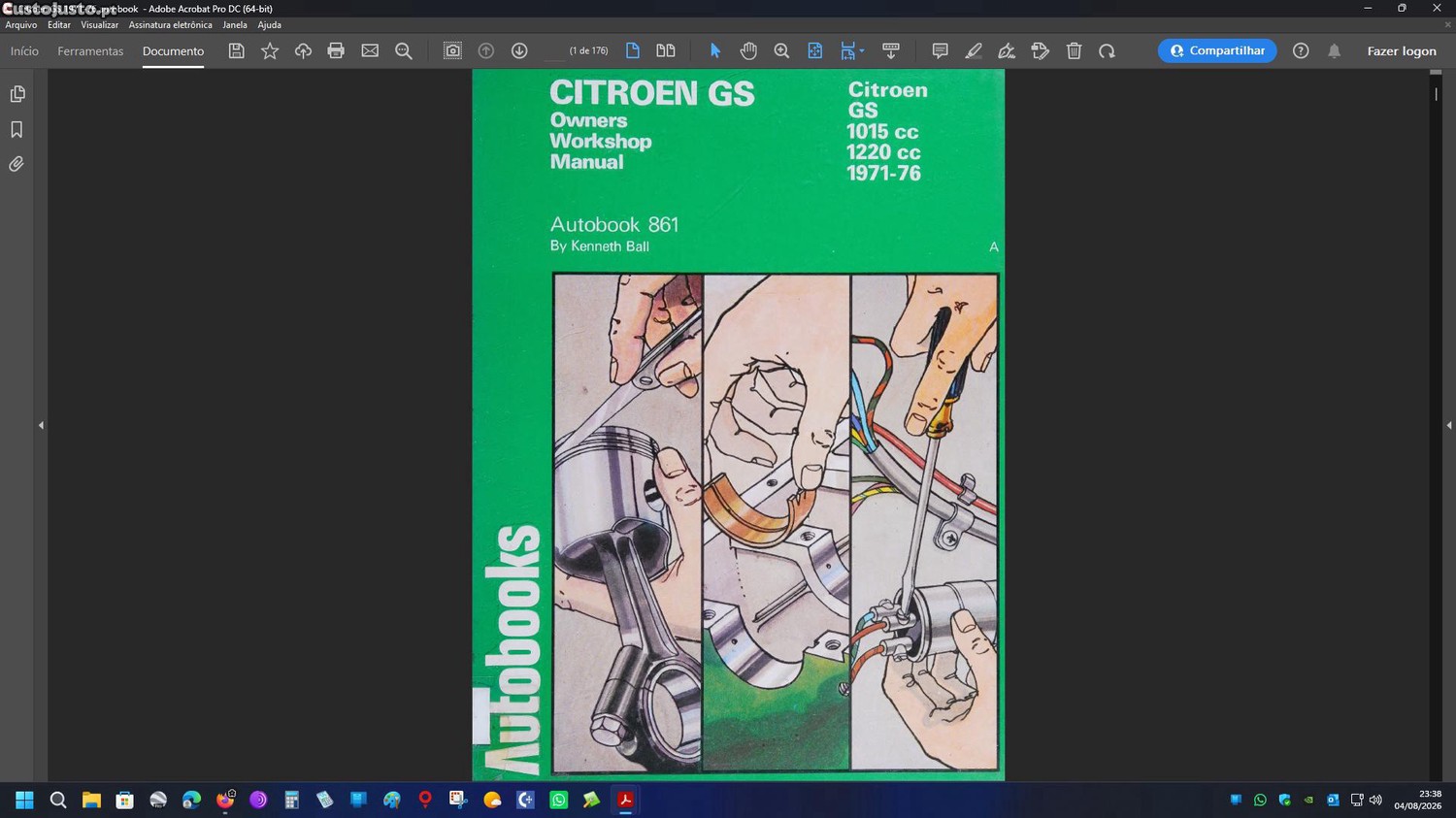Viewport: 1456px width, 818px height.
Task: Expand the right tools pane
Action: [x=1448, y=425]
